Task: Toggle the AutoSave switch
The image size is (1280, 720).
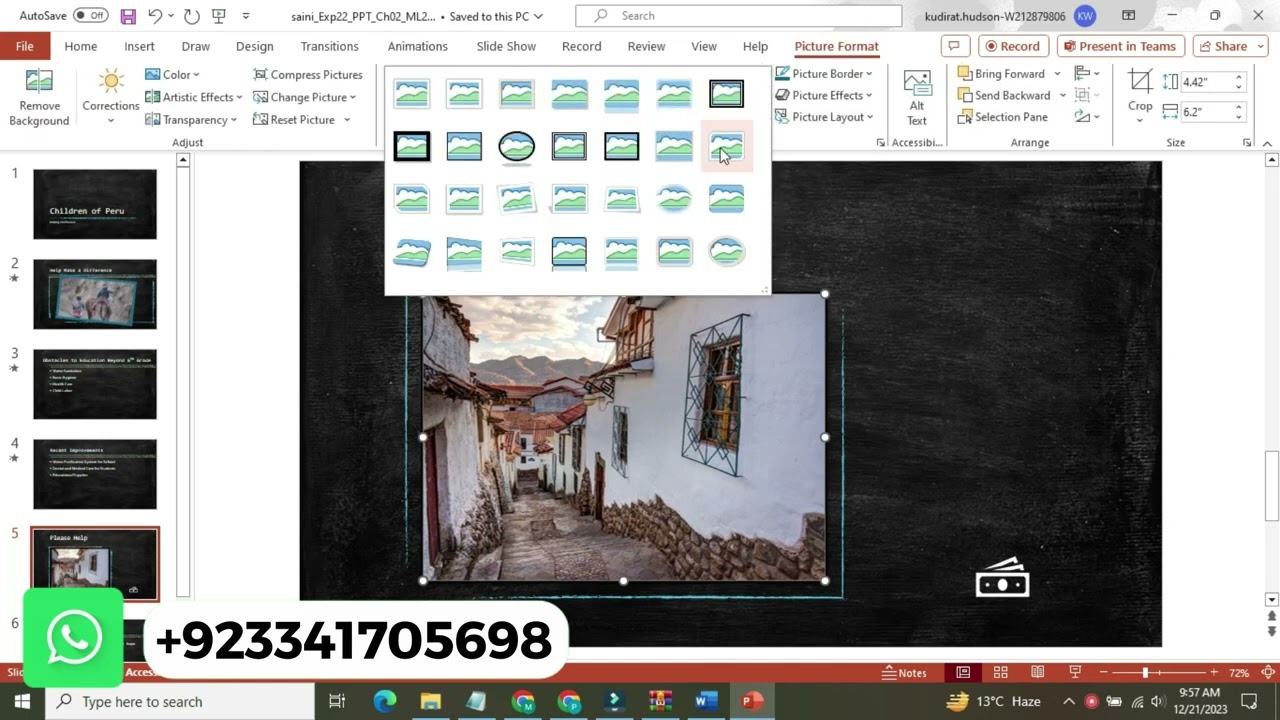Action: pos(90,16)
